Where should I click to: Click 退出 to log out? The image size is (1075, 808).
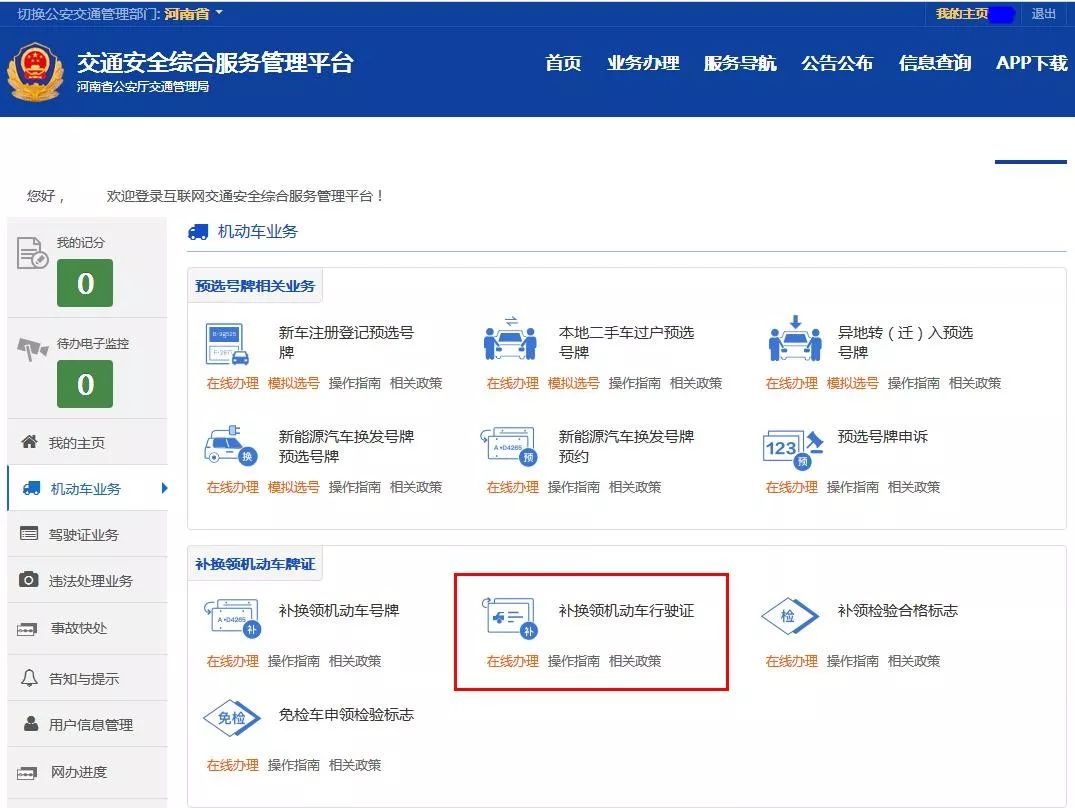(x=1043, y=14)
